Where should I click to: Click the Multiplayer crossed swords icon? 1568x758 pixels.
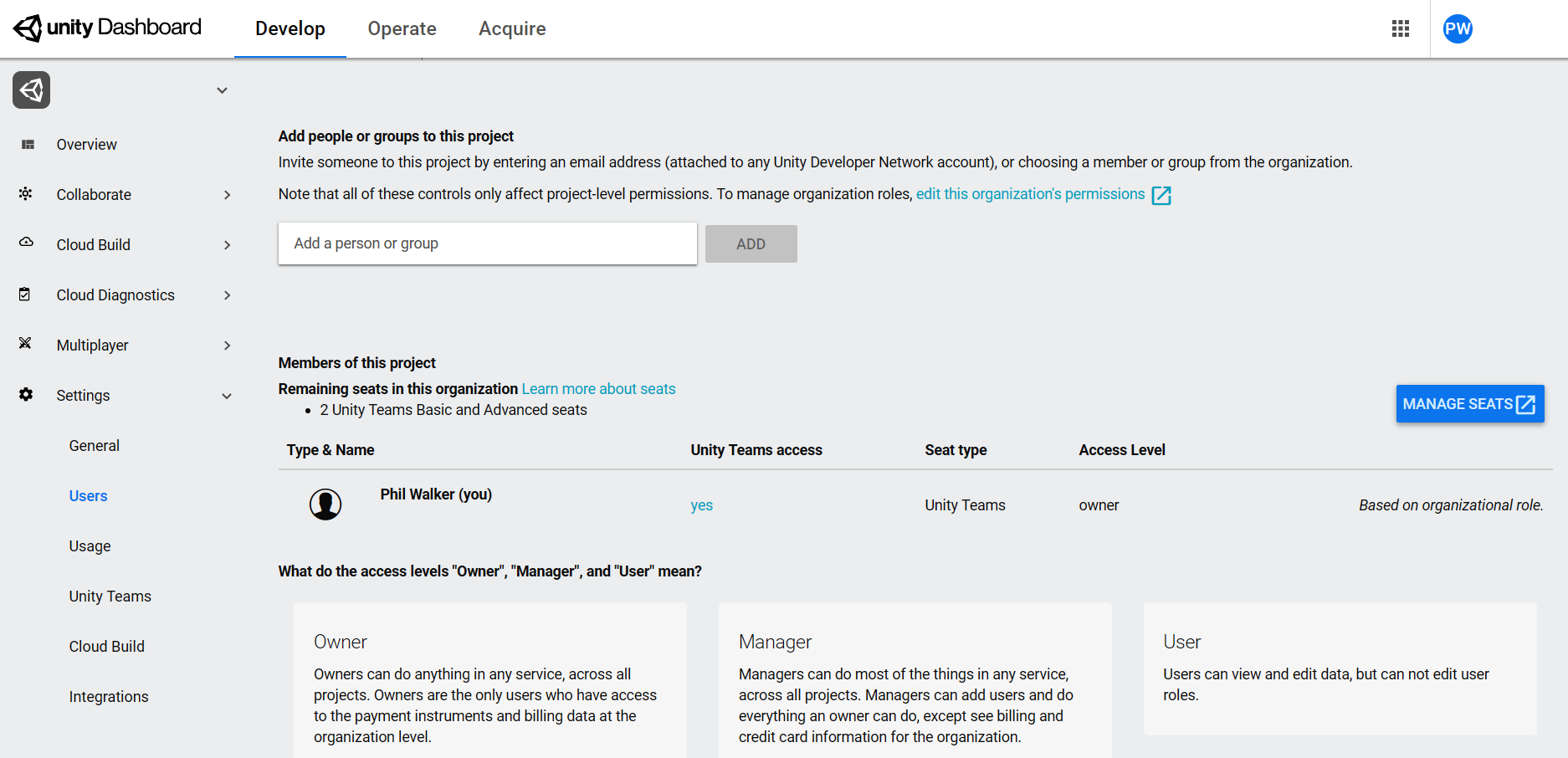click(x=25, y=343)
